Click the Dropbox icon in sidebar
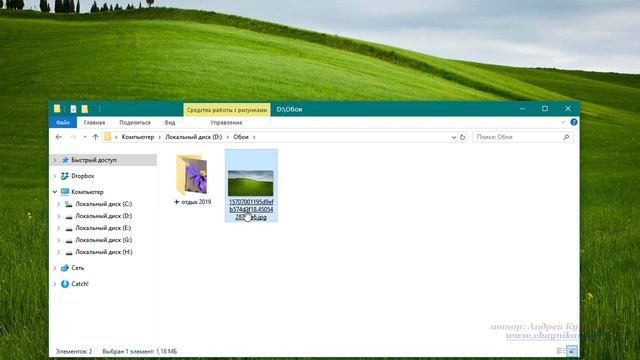Viewport: 640px width, 360px height. (65, 176)
